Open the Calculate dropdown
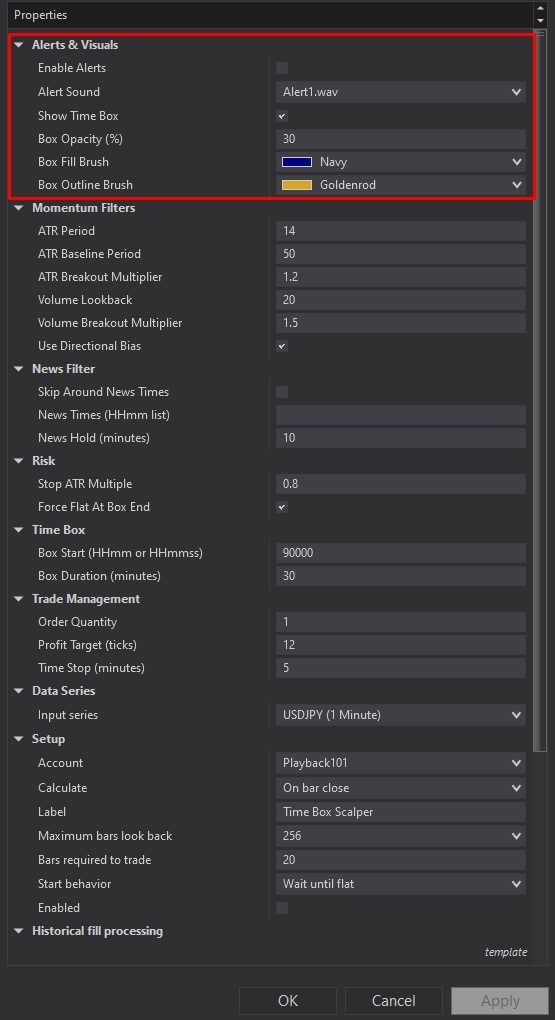This screenshot has height=1020, width=555. [x=401, y=788]
